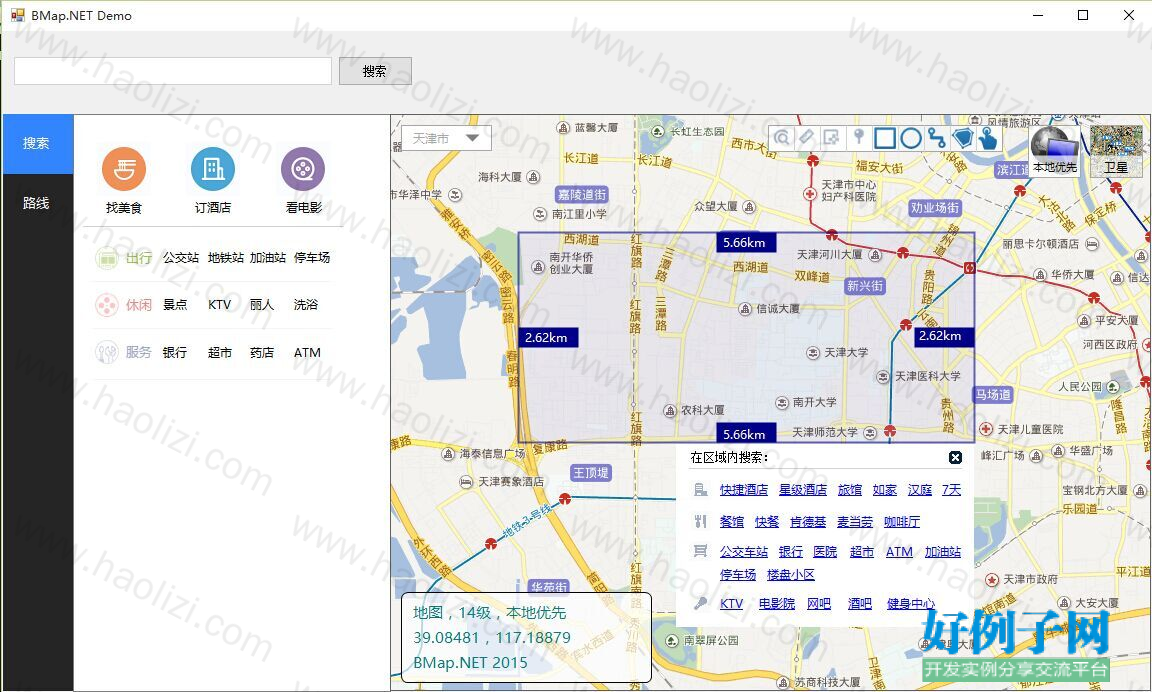
Task: Click the 天津大学 map marker
Action: coord(813,353)
